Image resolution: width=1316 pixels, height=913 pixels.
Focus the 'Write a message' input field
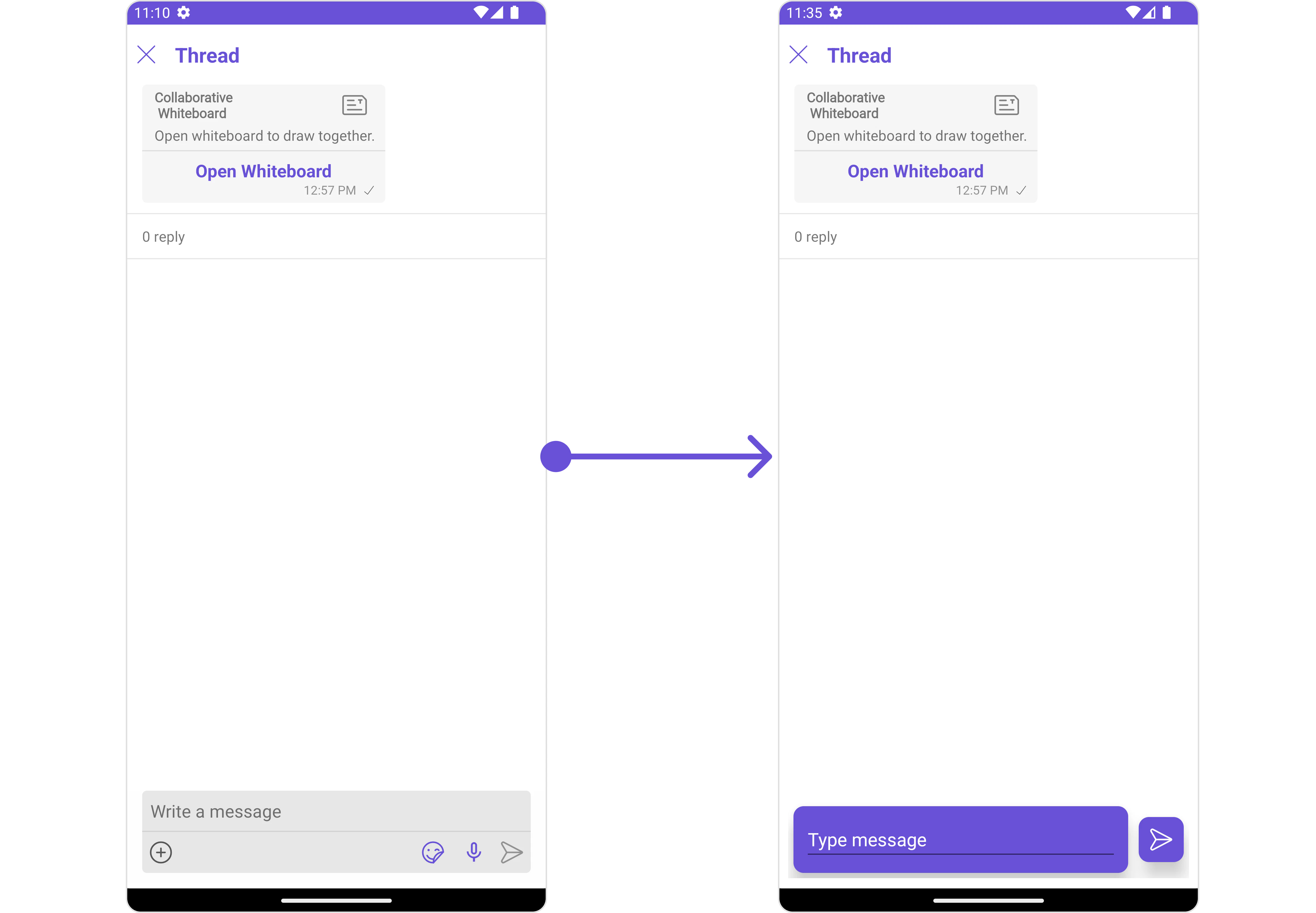pos(336,811)
